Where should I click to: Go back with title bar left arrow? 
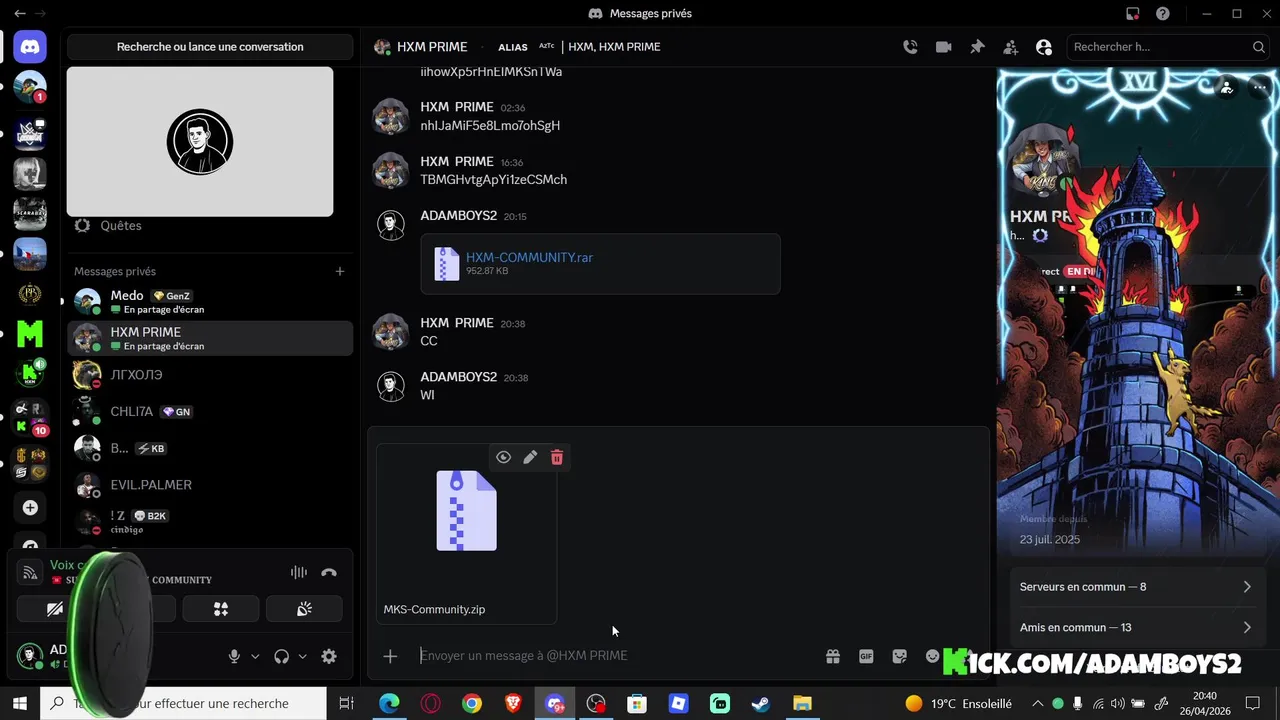(x=19, y=13)
